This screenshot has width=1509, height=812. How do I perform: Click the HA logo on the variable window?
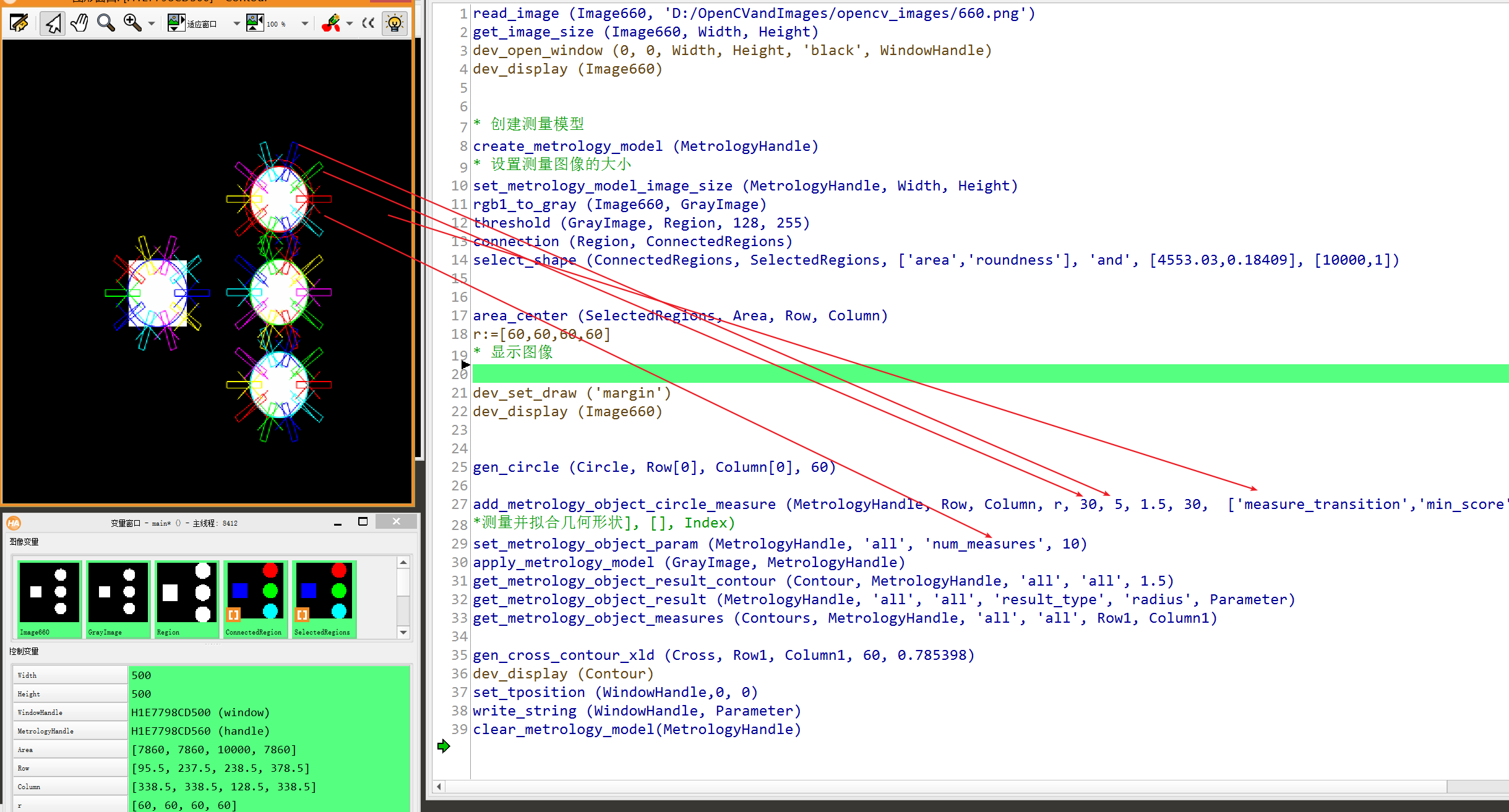[14, 523]
